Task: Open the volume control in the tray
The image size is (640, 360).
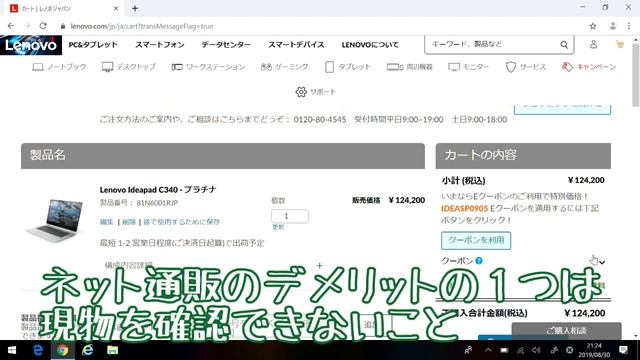Action: pyautogui.click(x=536, y=350)
